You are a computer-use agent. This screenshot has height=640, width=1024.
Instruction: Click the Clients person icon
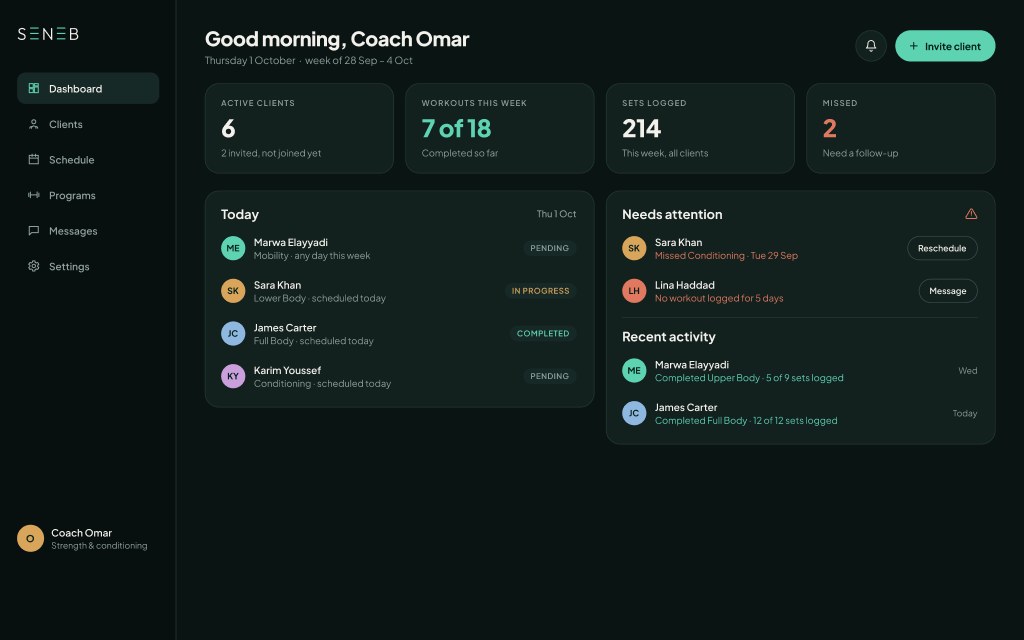pos(34,124)
